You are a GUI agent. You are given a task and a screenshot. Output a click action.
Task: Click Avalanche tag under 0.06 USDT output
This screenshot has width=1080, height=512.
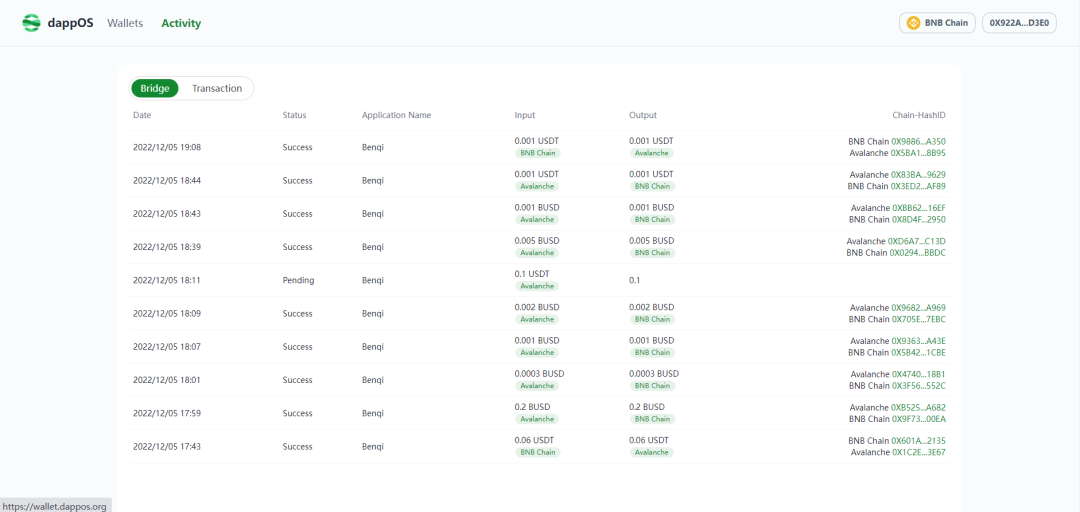(x=651, y=452)
